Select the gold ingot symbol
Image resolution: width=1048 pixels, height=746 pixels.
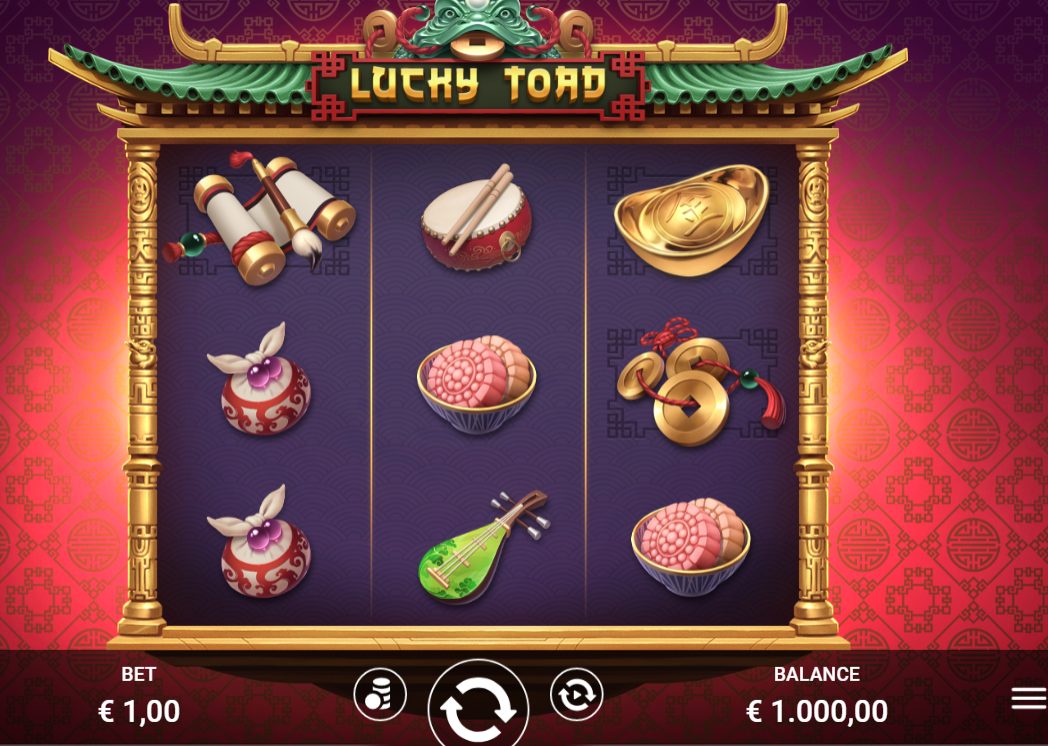coord(691,219)
